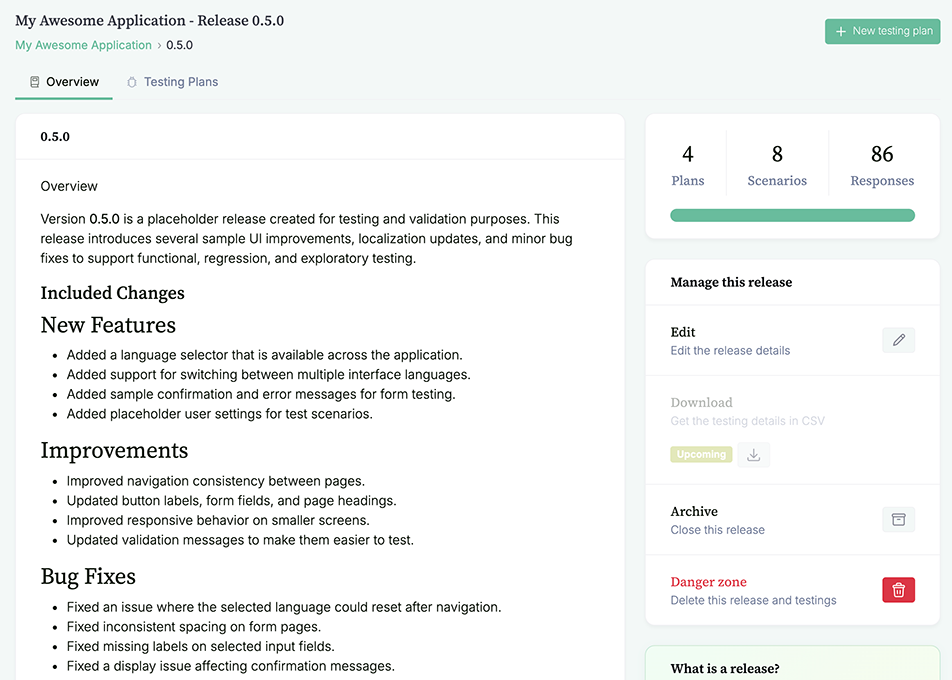
Task: Click the 0.5.0 card title
Action: pos(55,137)
